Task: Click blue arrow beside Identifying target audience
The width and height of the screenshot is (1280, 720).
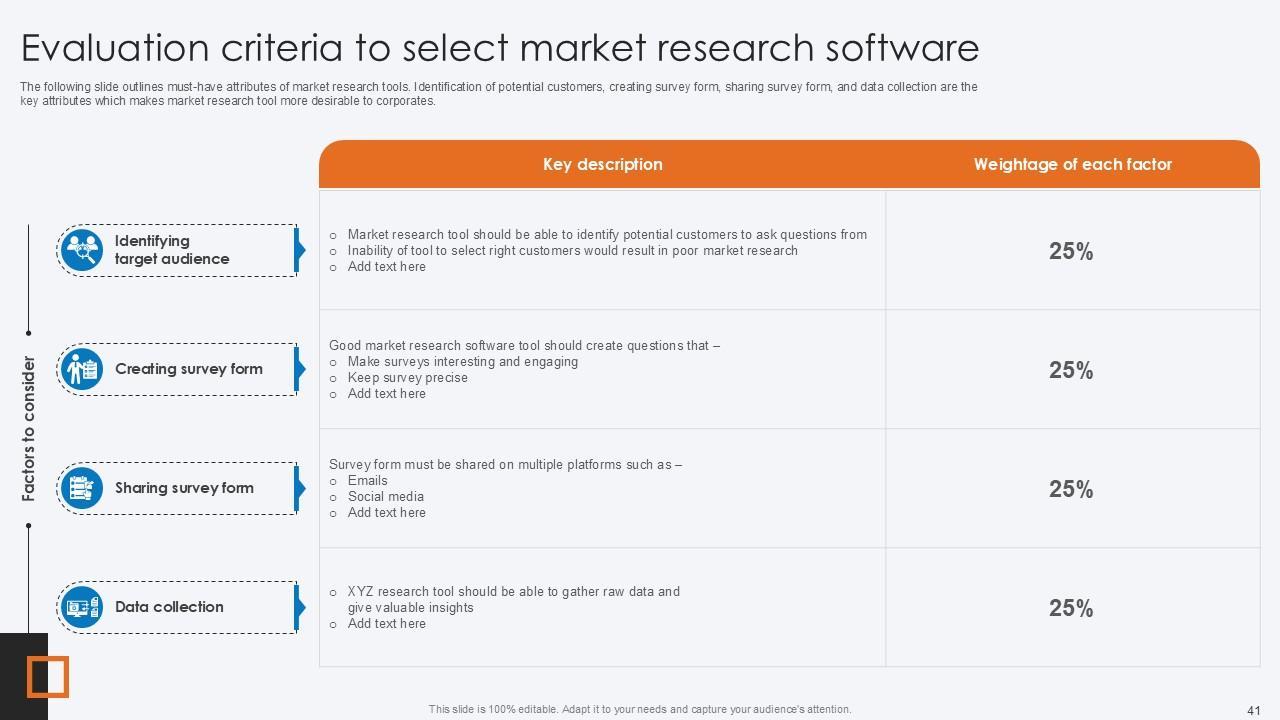Action: (x=299, y=250)
